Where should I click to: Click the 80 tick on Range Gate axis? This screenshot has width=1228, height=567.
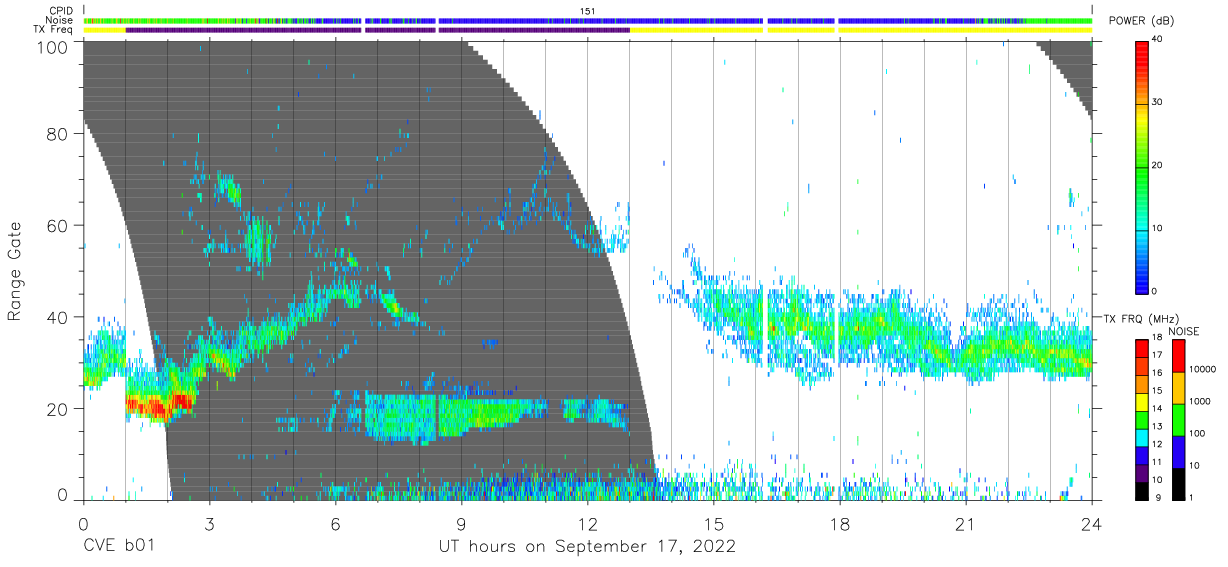(x=56, y=133)
